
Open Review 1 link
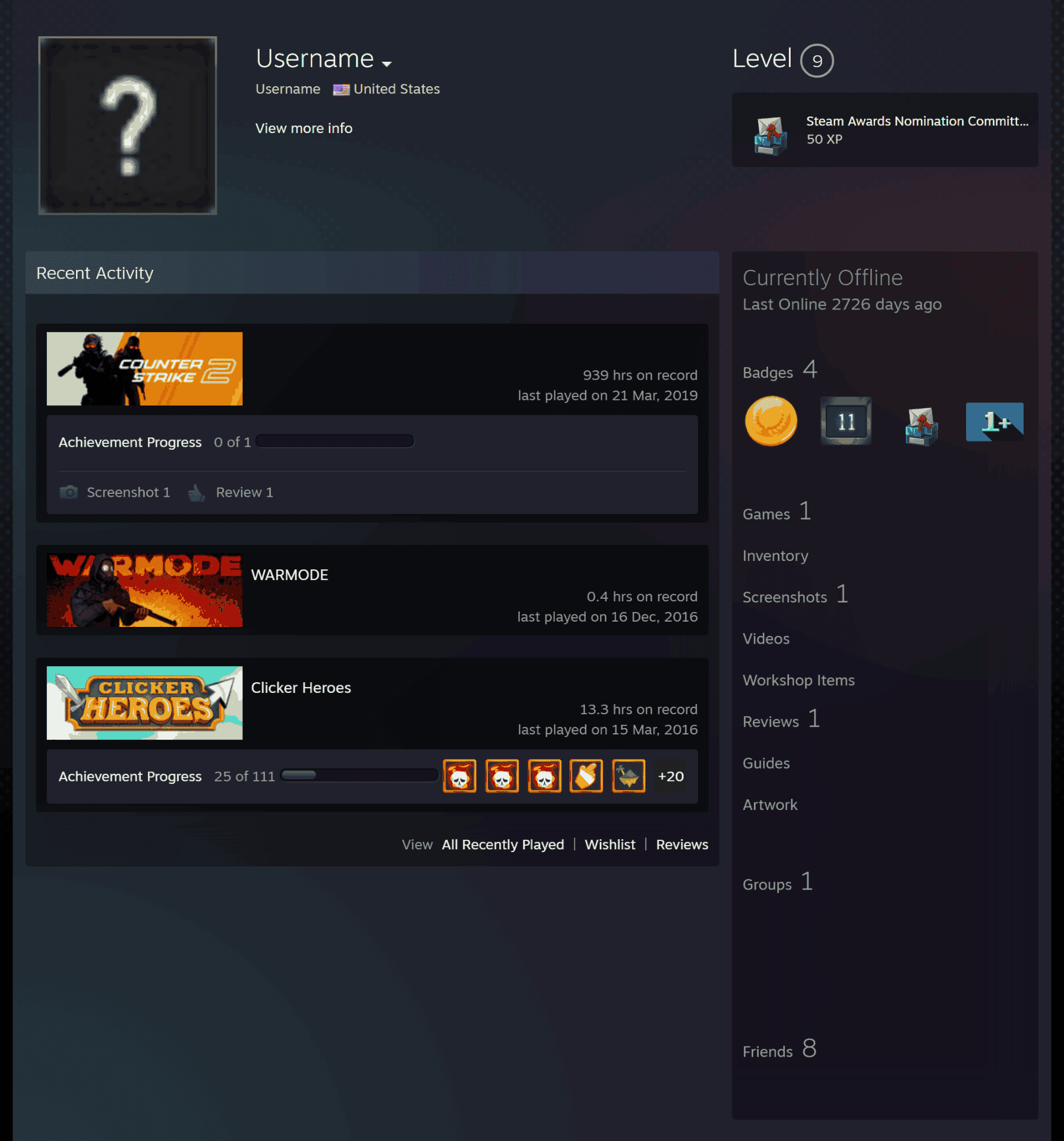[x=244, y=492]
